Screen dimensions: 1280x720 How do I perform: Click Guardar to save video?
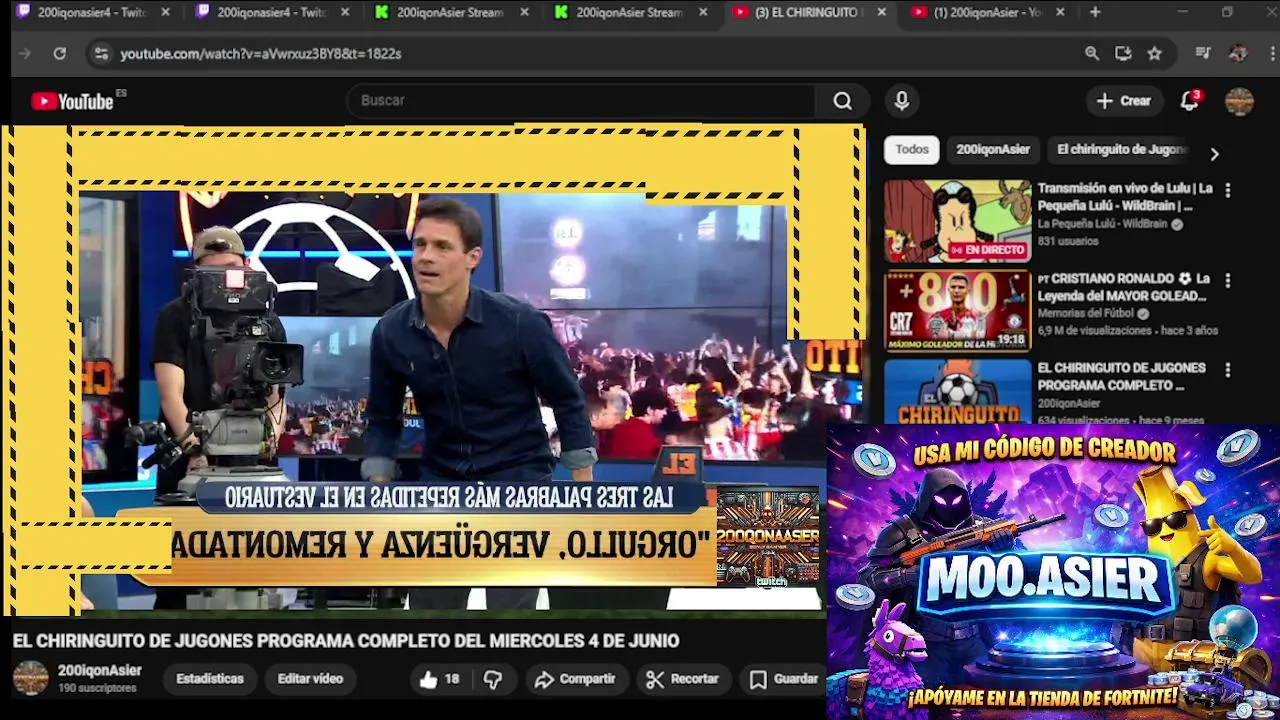784,679
